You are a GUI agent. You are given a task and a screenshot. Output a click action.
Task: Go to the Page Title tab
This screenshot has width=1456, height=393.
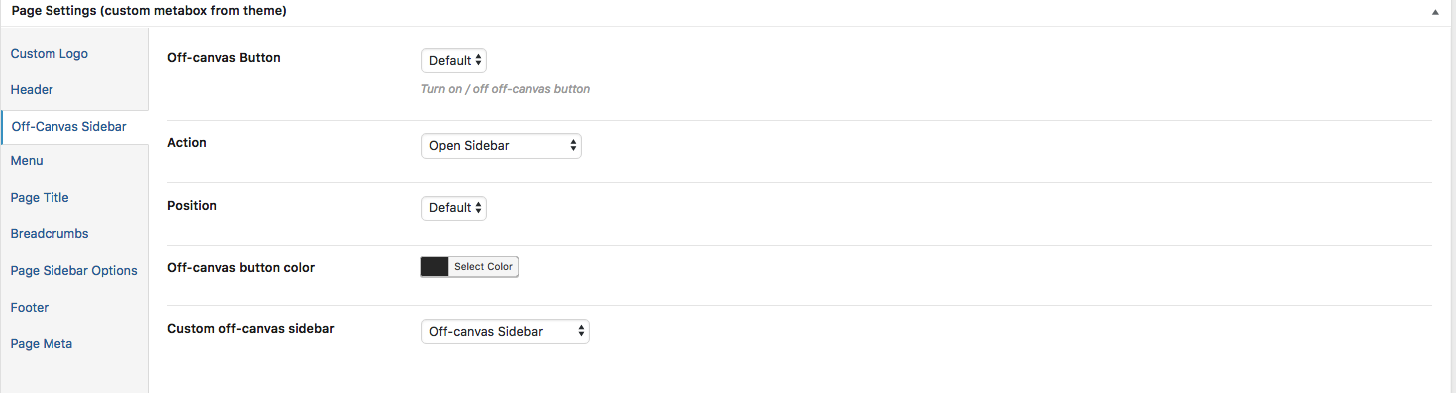(x=39, y=197)
